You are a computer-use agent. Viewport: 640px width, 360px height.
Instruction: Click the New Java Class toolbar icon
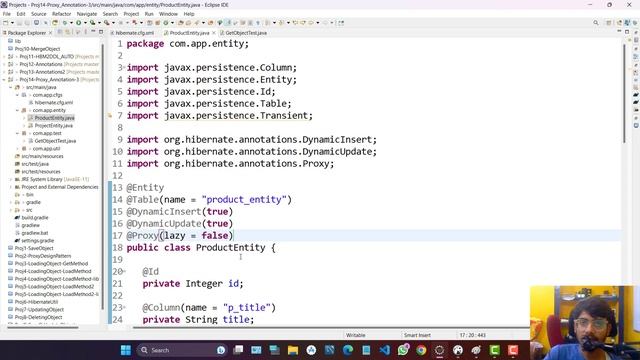(166, 23)
